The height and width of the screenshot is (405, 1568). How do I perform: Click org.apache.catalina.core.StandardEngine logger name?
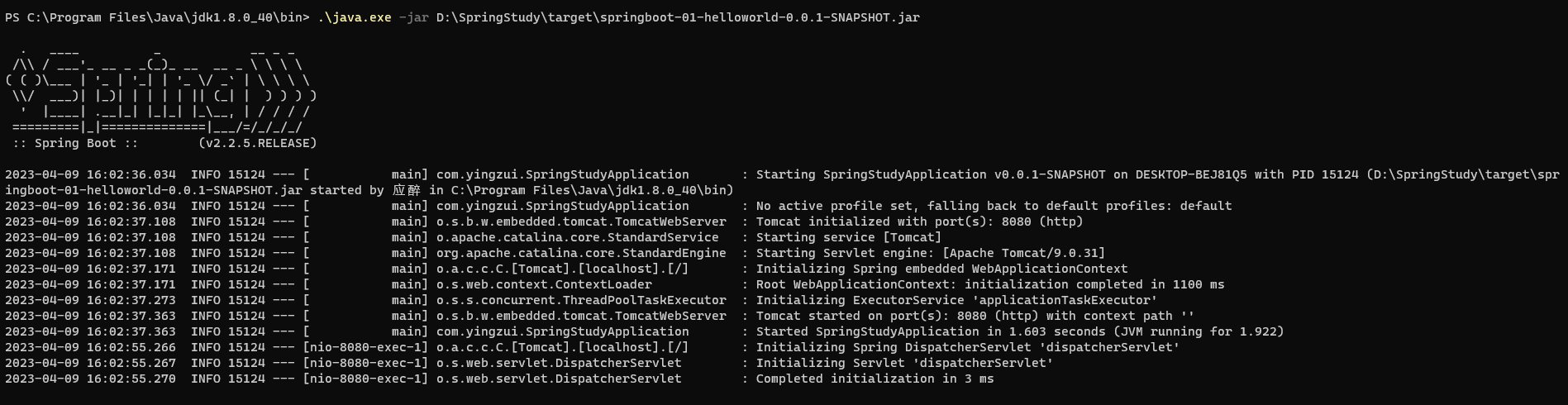pyautogui.click(x=581, y=253)
